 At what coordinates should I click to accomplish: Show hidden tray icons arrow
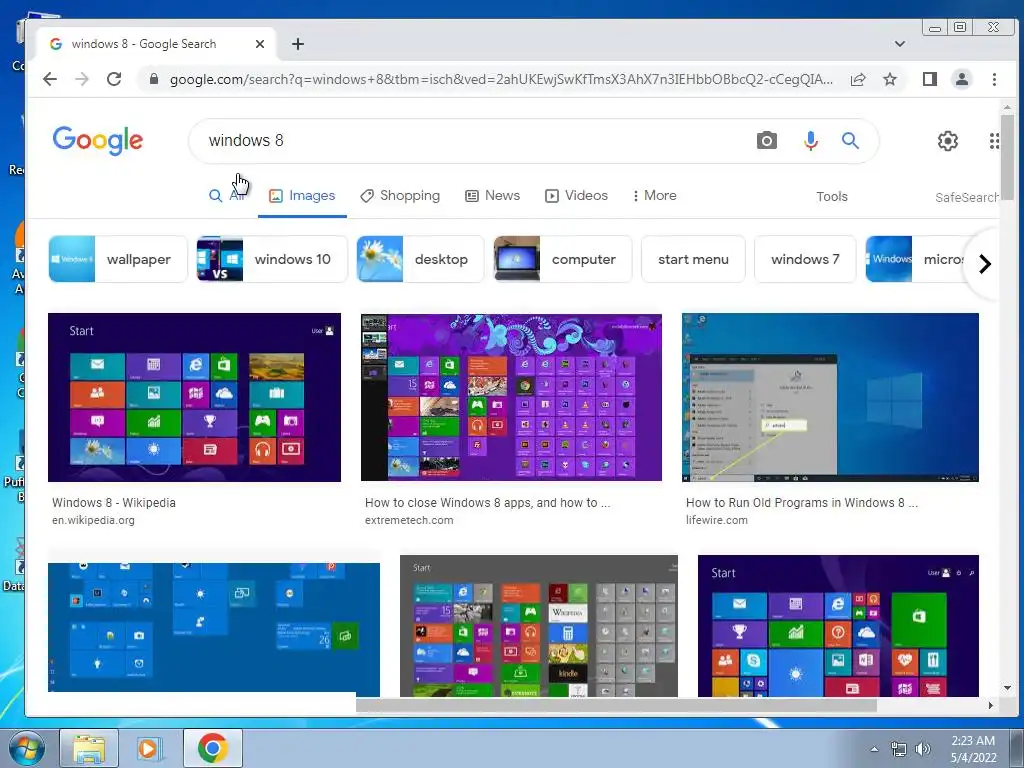pos(874,749)
